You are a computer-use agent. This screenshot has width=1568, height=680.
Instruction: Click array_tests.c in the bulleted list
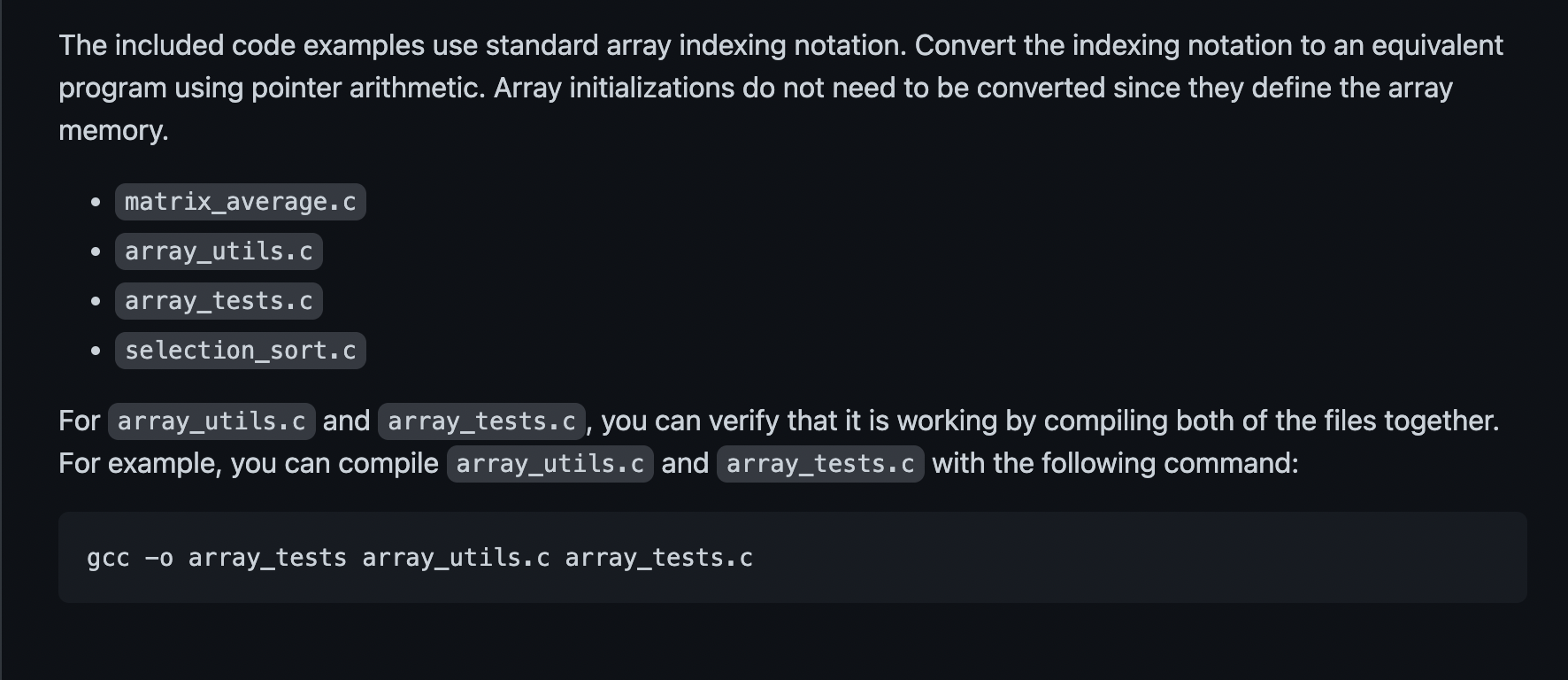[x=219, y=301]
